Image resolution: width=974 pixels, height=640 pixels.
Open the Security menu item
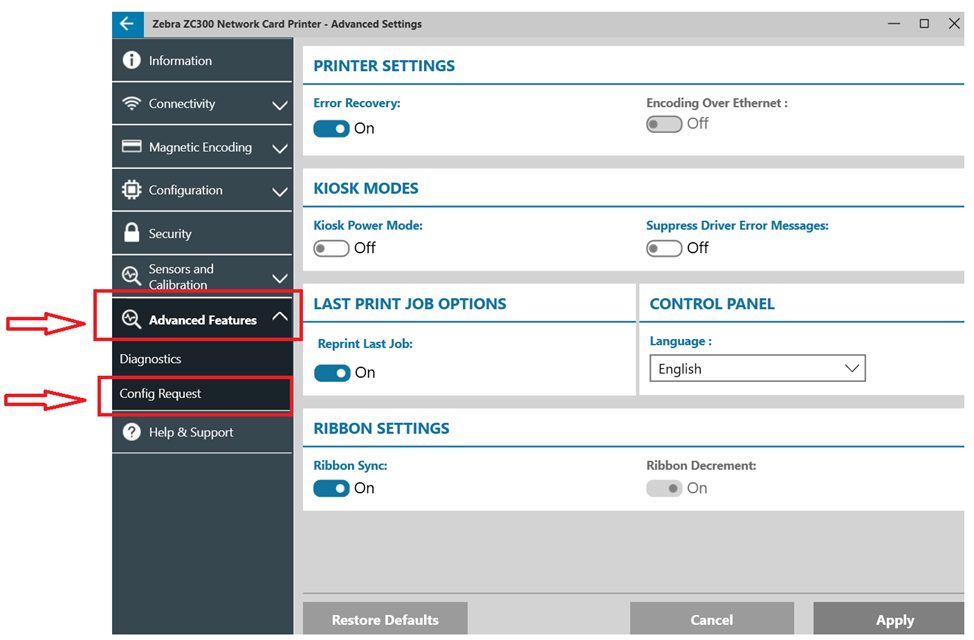coord(202,233)
